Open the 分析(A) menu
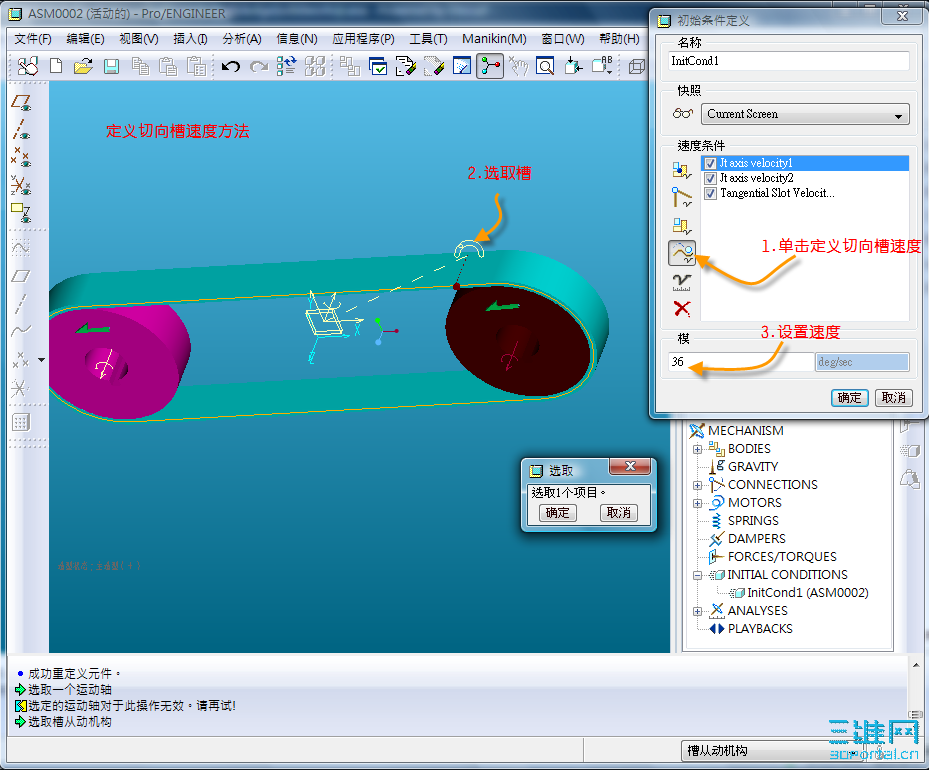Screen dimensions: 929x770 point(242,39)
